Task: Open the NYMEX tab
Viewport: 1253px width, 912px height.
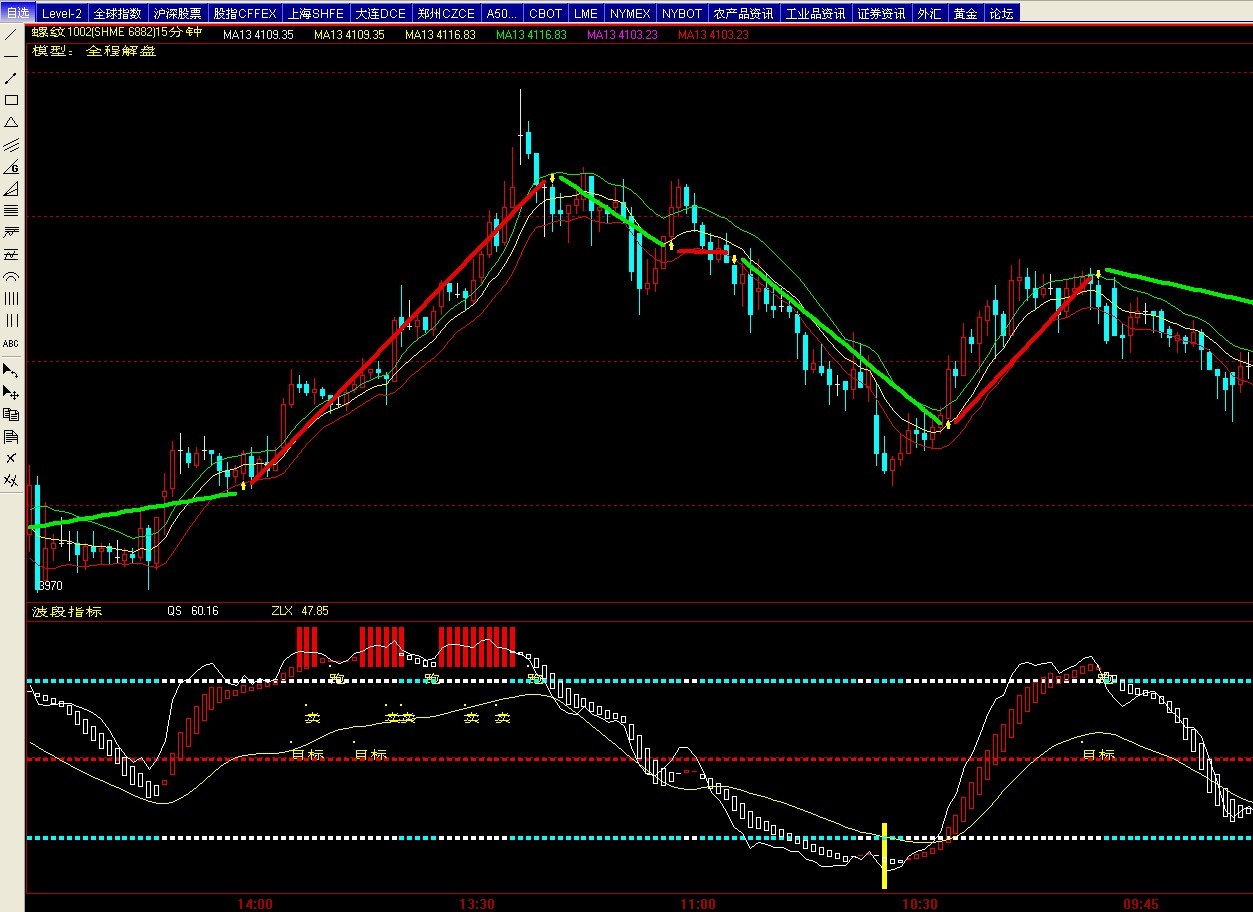Action: tap(630, 14)
